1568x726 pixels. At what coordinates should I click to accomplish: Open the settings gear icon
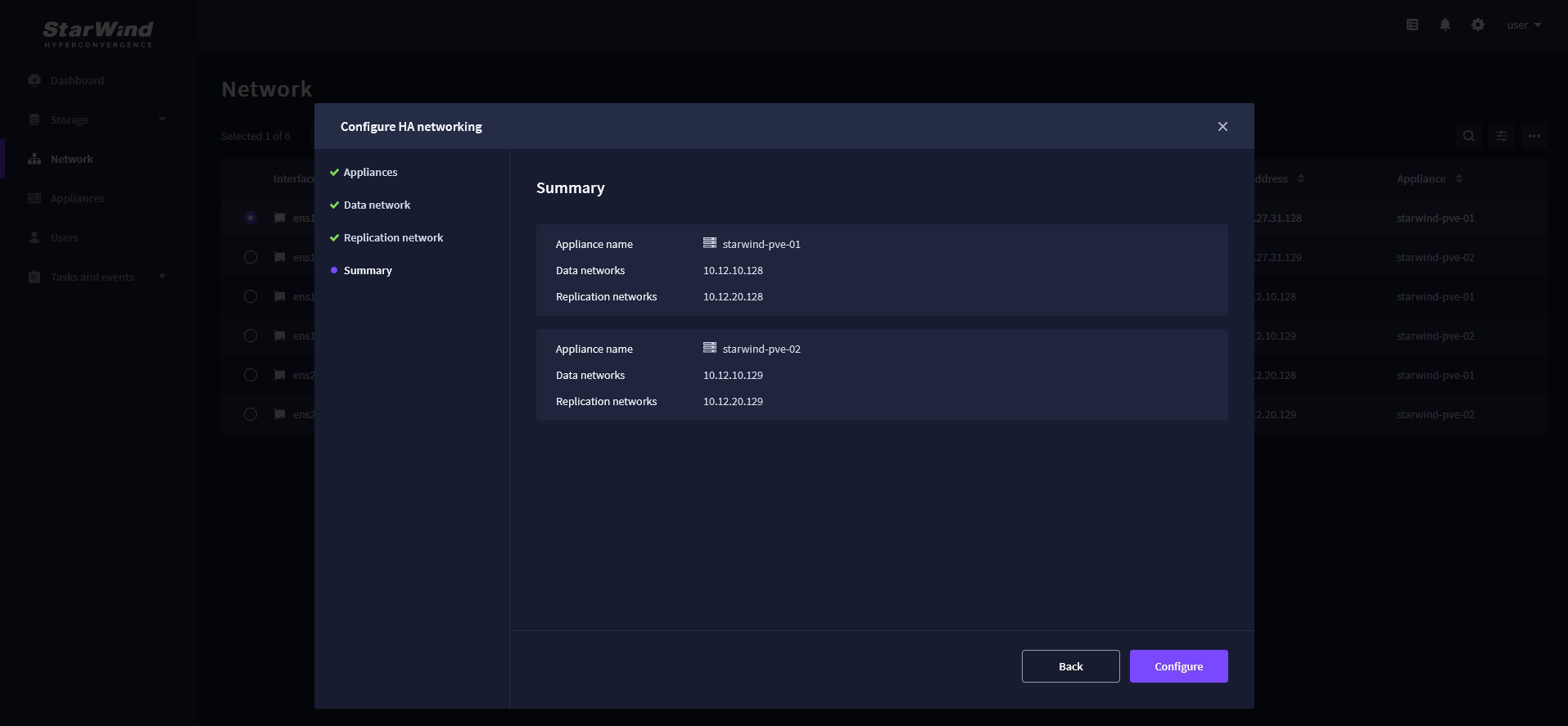pyautogui.click(x=1478, y=25)
